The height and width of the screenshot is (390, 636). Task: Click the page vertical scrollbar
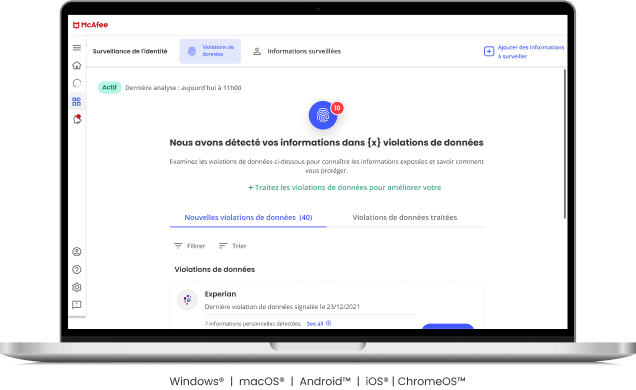(564, 144)
